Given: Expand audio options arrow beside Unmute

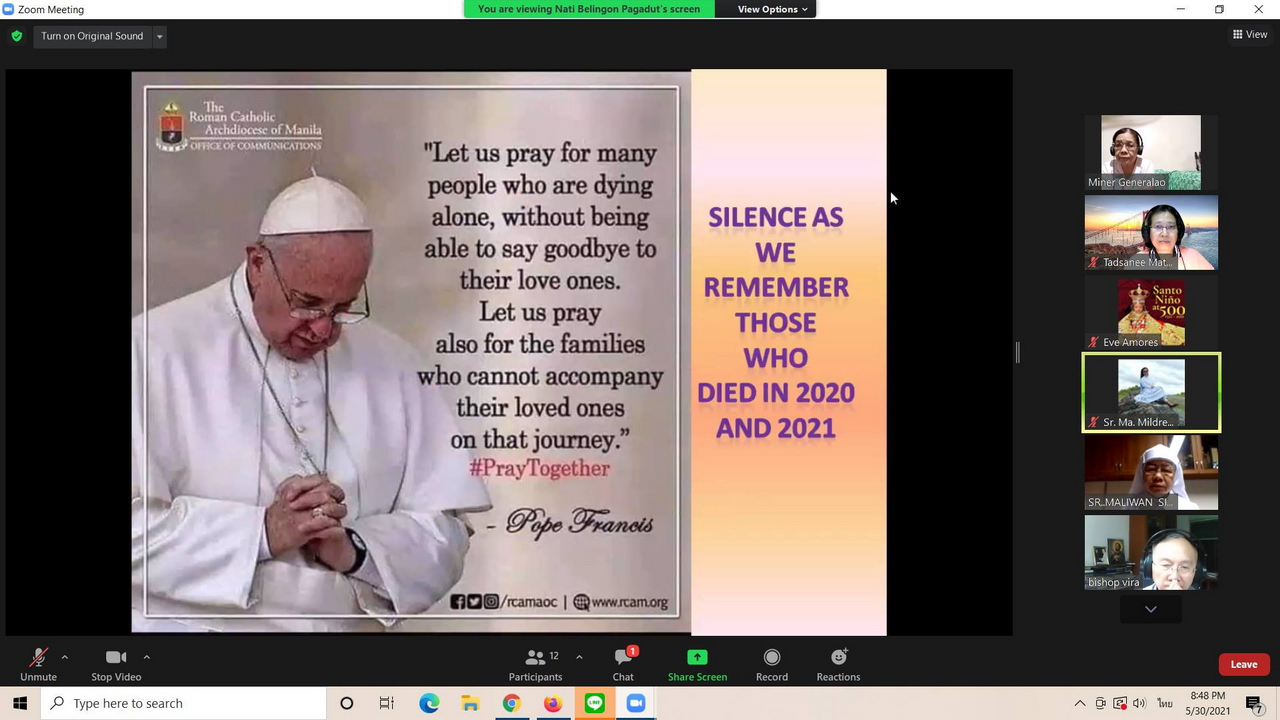Looking at the screenshot, I should click(65, 657).
